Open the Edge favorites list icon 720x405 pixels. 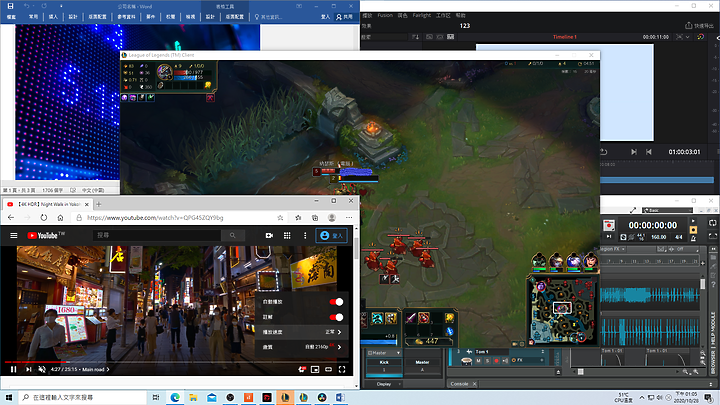(x=298, y=218)
